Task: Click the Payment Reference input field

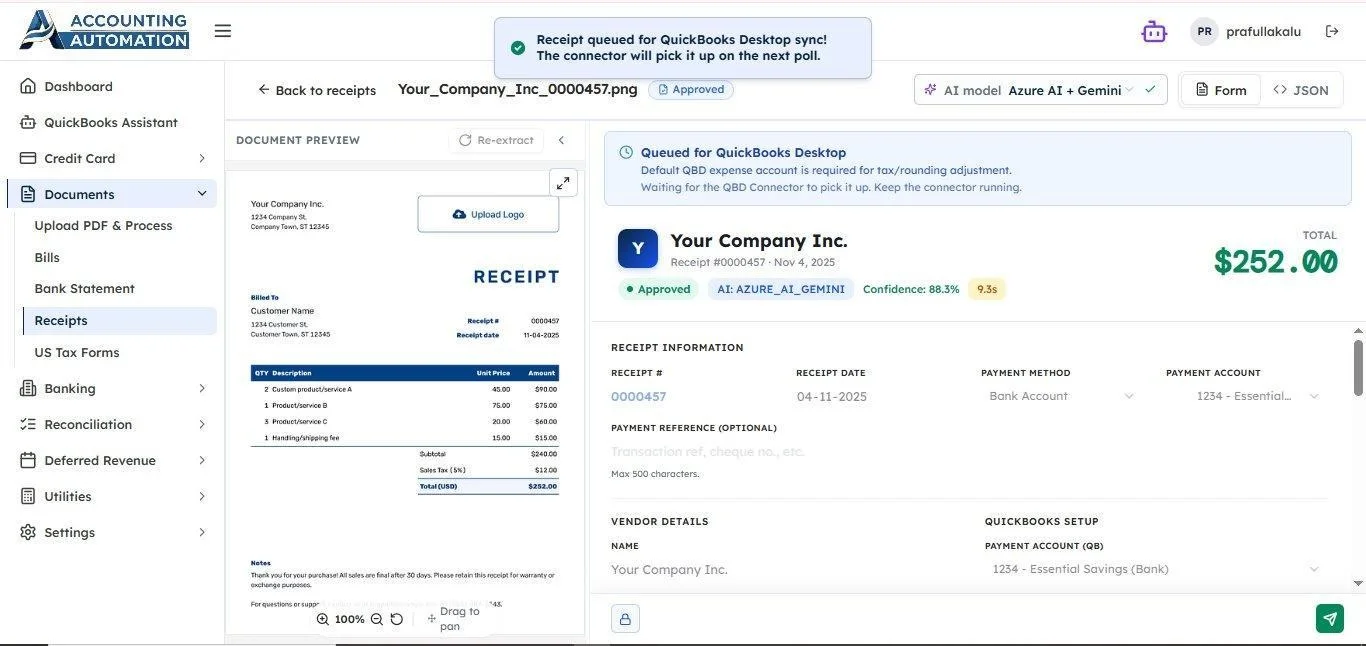Action: tap(969, 452)
